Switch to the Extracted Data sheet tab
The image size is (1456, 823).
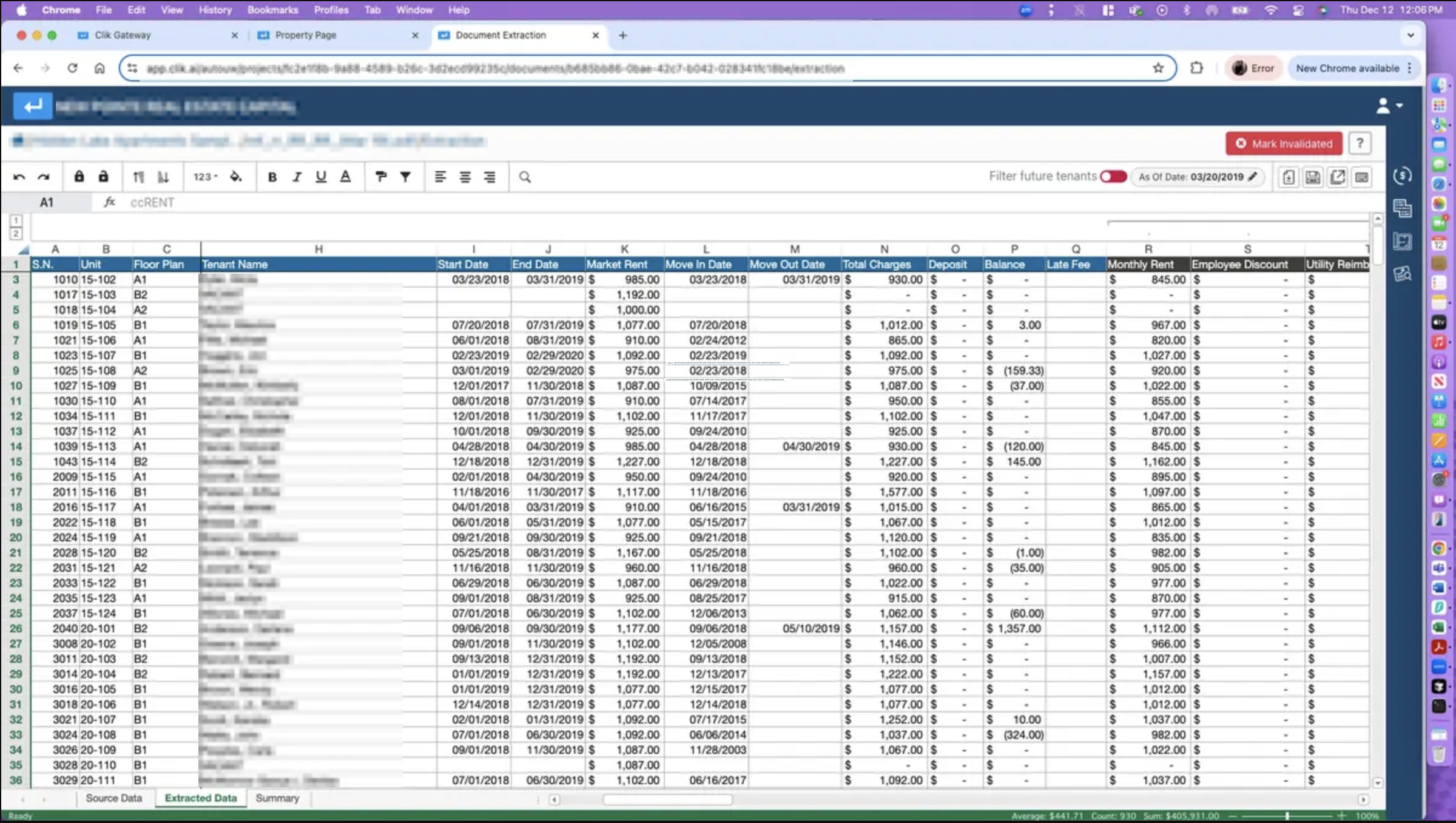tap(201, 798)
